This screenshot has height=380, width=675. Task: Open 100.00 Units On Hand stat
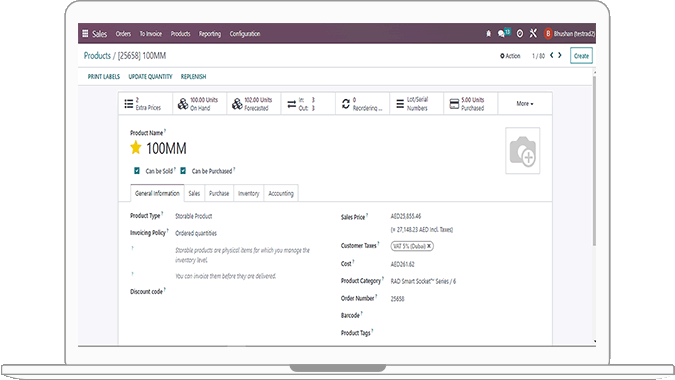point(200,104)
